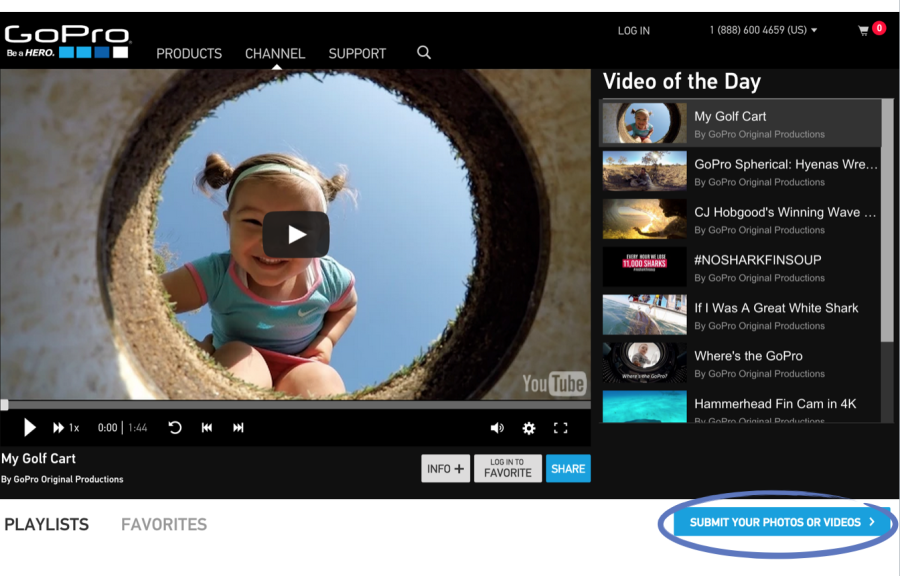The height and width of the screenshot is (576, 900).
Task: Open the shopping cart icon
Action: [863, 31]
